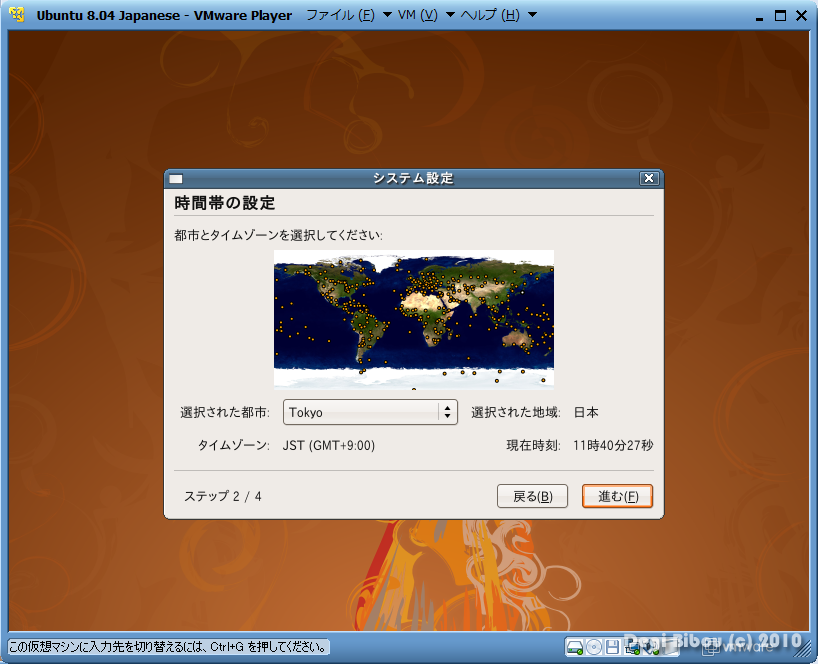
Task: Click the Ctrl+G input hint in status bar
Action: 169,647
